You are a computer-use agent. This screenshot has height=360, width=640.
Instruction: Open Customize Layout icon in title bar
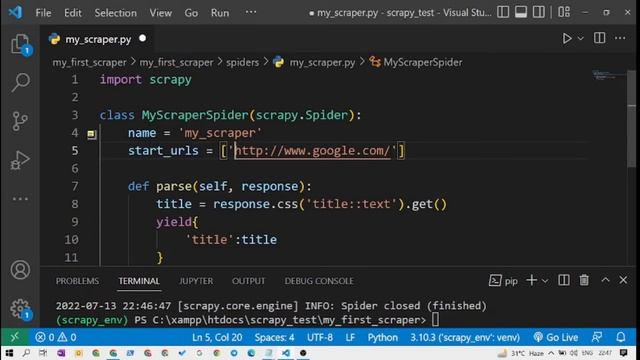564,12
